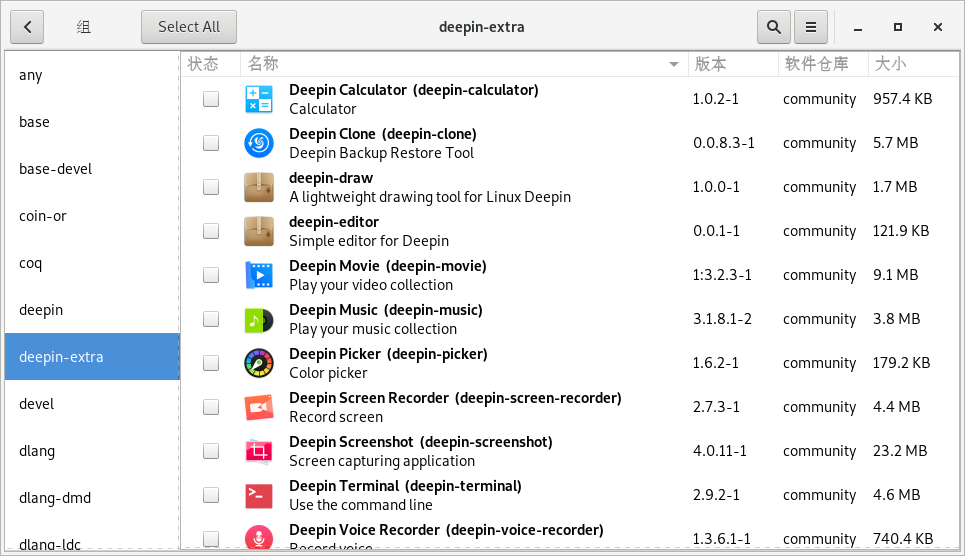Choose the 'devel' group
The image size is (965, 556).
[92, 404]
